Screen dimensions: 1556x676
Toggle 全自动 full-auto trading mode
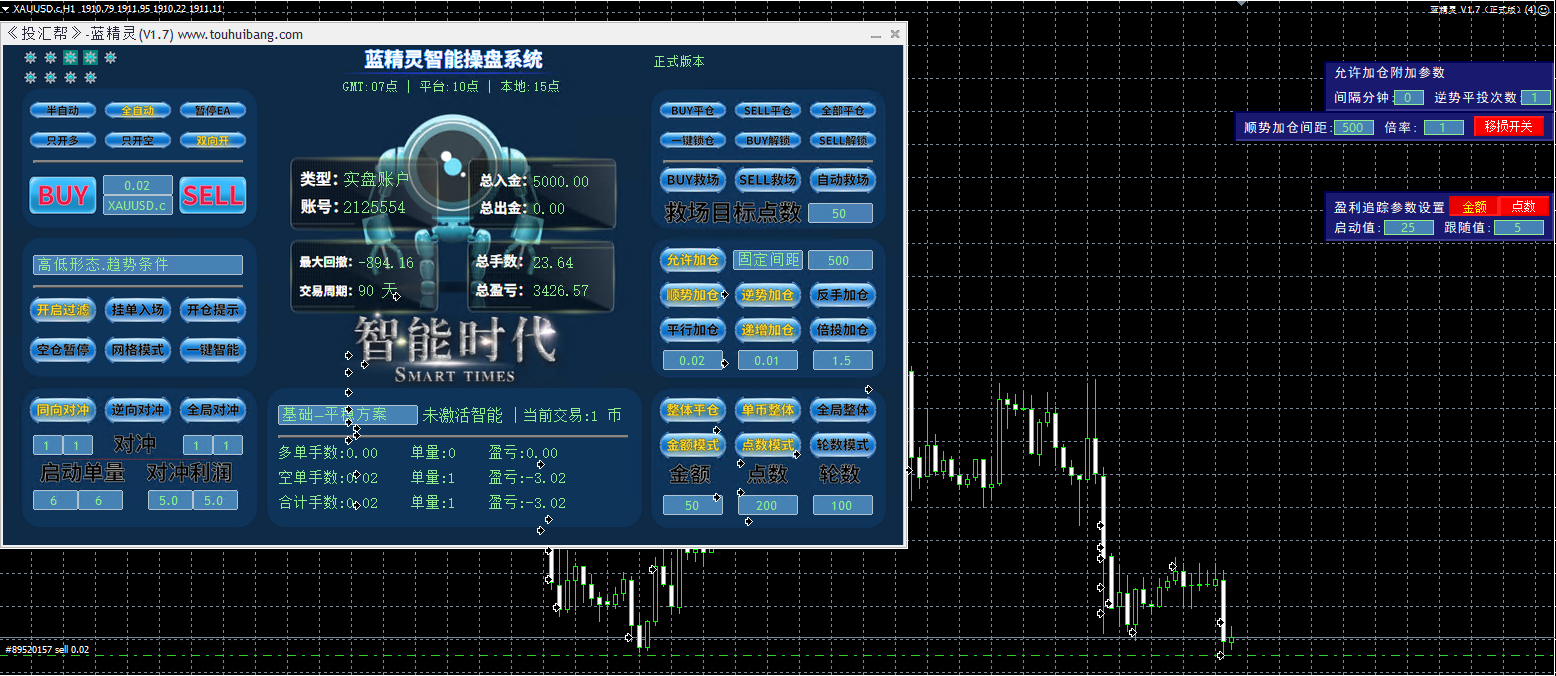[x=137, y=110]
